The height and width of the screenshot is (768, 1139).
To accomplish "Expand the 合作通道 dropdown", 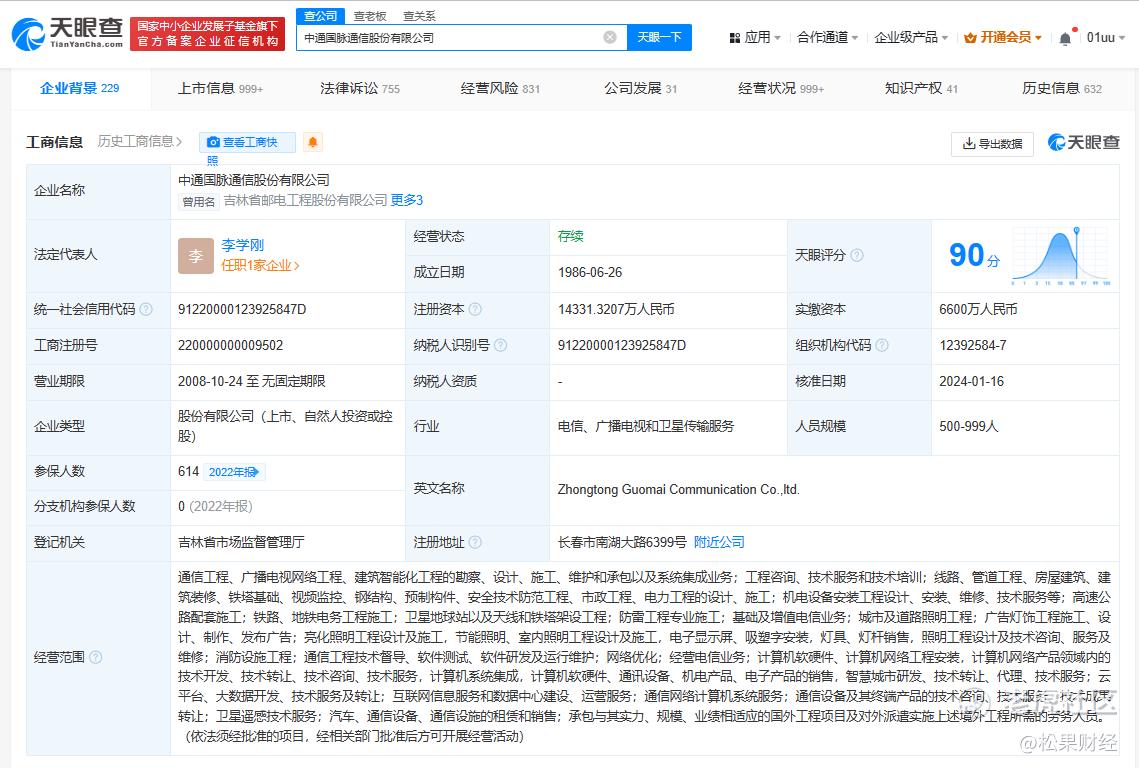I will pyautogui.click(x=827, y=37).
